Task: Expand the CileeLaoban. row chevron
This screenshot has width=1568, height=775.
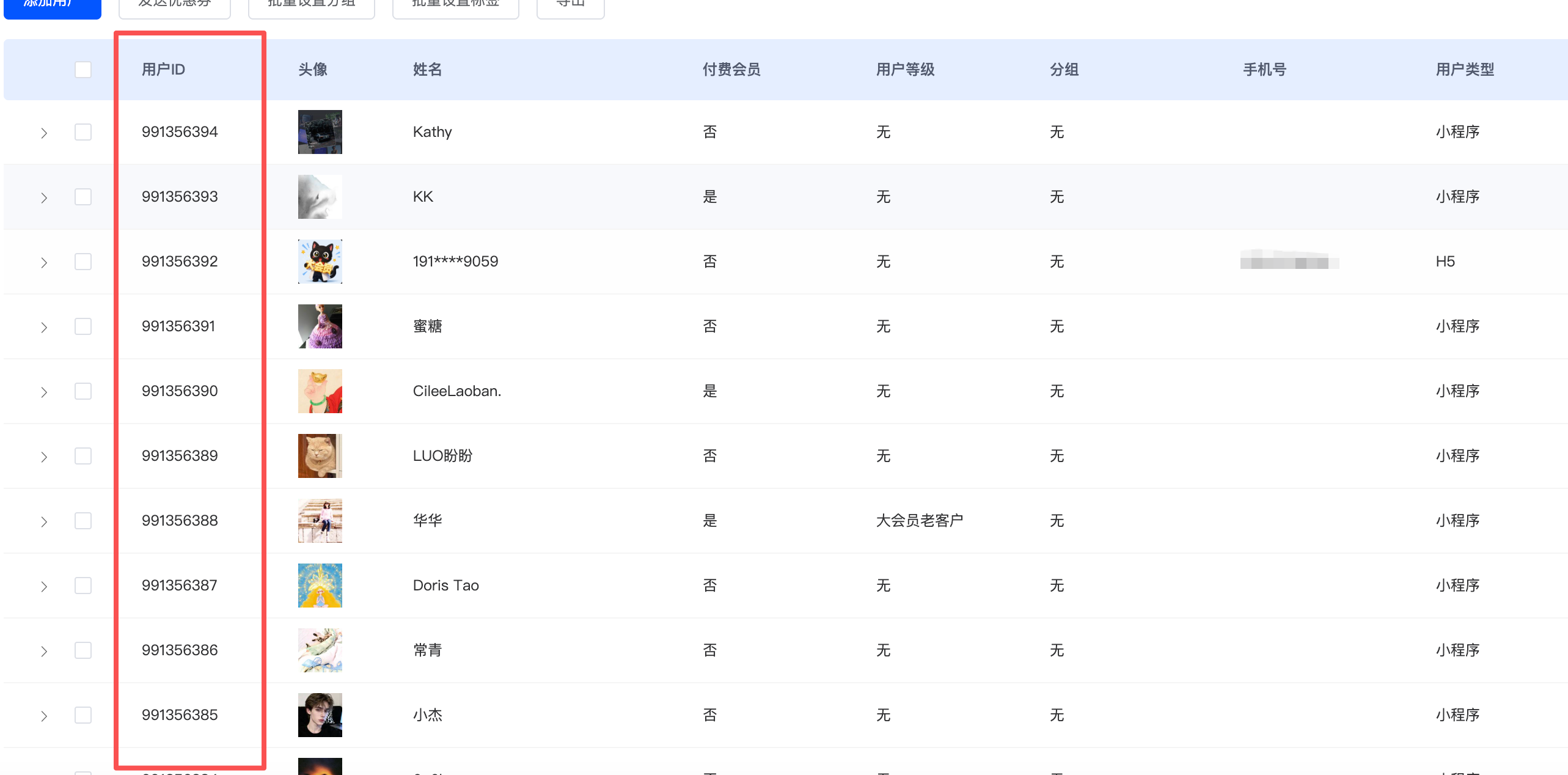Action: click(x=44, y=392)
